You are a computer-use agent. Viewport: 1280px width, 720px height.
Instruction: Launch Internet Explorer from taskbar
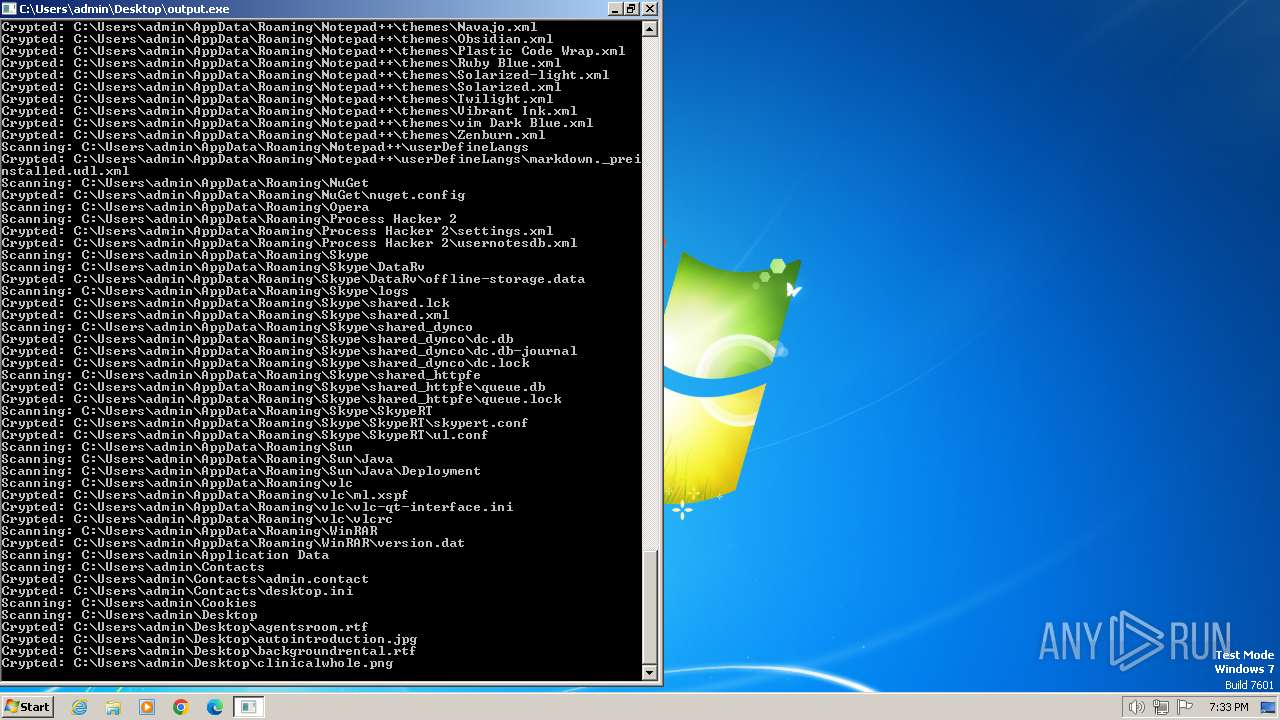tap(80, 707)
